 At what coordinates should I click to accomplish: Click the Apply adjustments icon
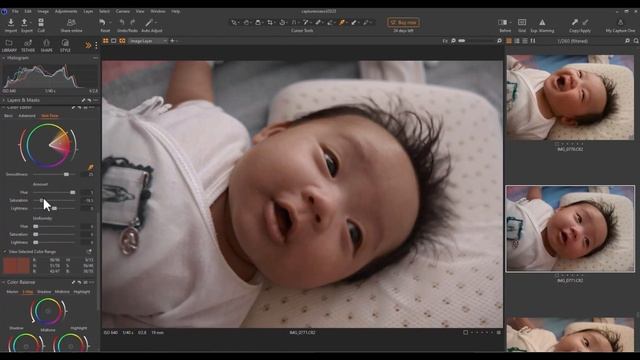click(585, 22)
